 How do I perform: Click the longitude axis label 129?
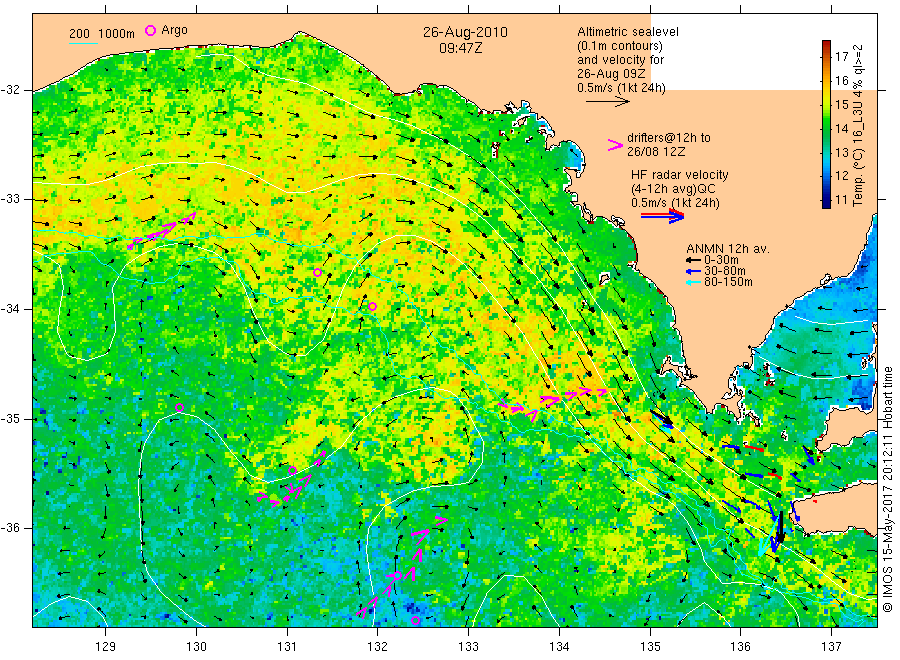click(x=106, y=646)
